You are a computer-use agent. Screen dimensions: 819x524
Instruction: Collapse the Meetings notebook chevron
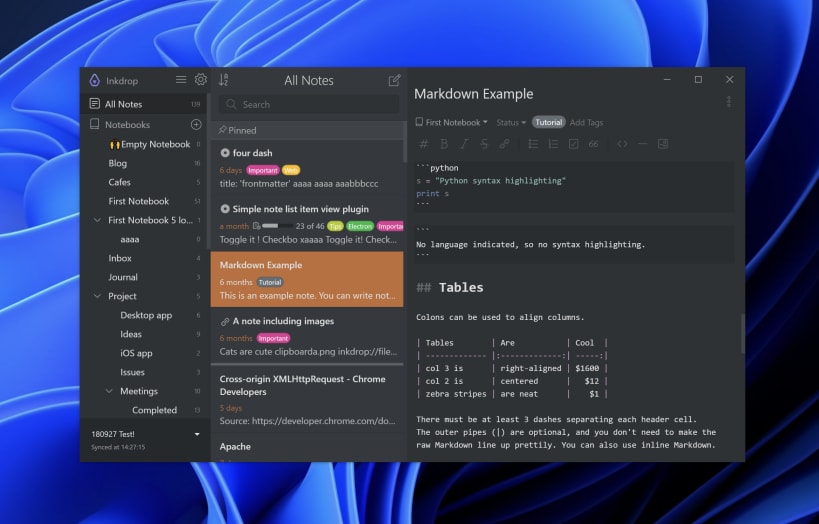tap(109, 391)
